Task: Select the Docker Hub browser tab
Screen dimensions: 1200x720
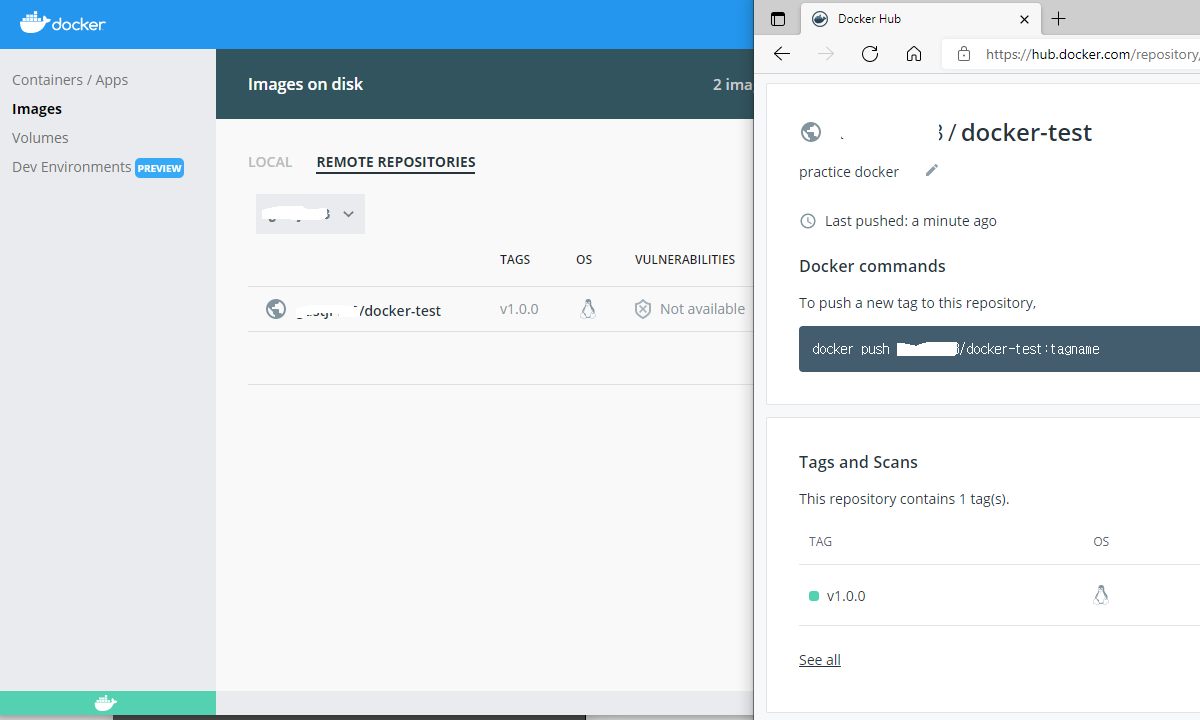Action: 918,19
